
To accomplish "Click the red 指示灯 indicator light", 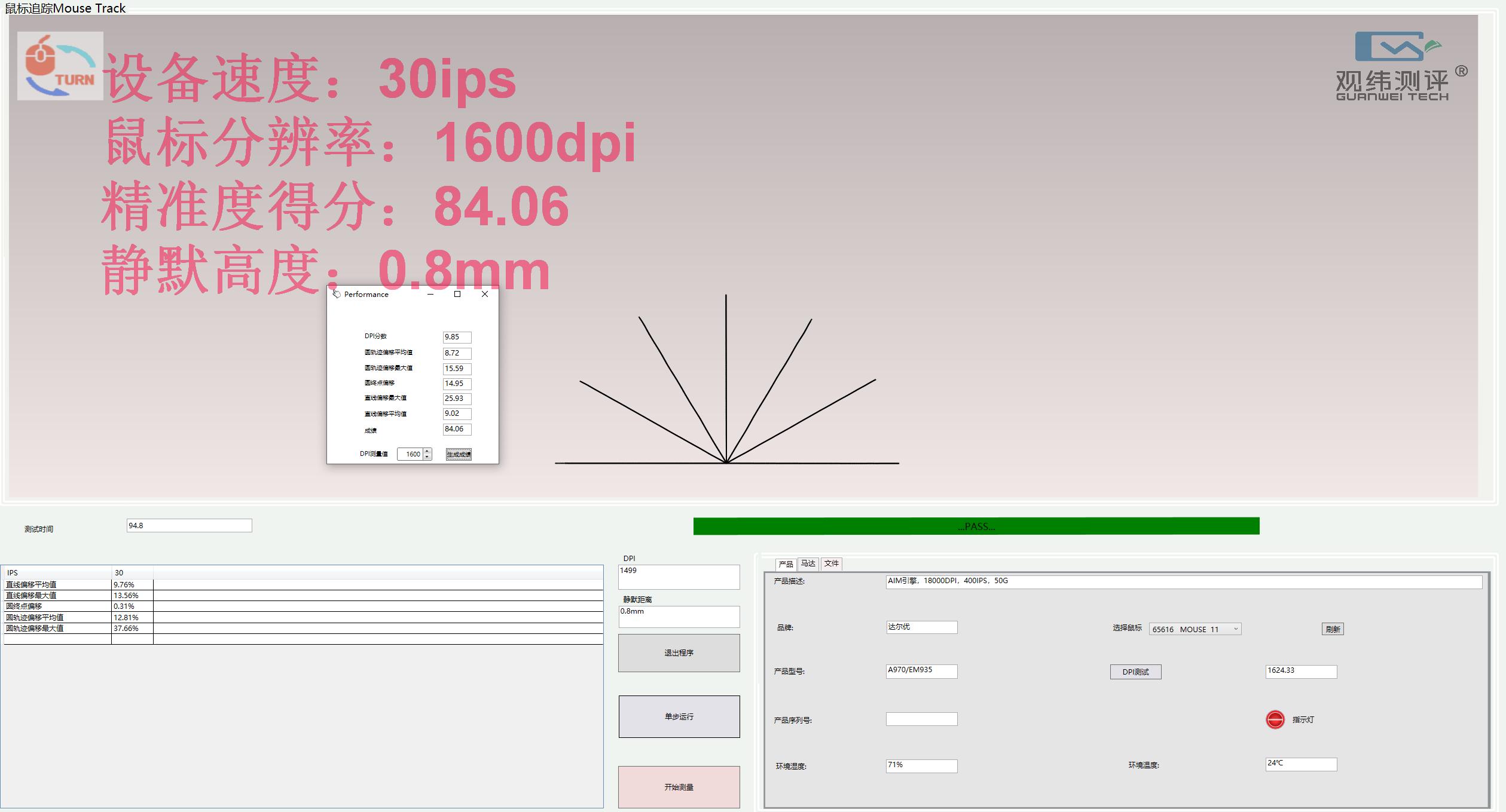I will [x=1275, y=719].
